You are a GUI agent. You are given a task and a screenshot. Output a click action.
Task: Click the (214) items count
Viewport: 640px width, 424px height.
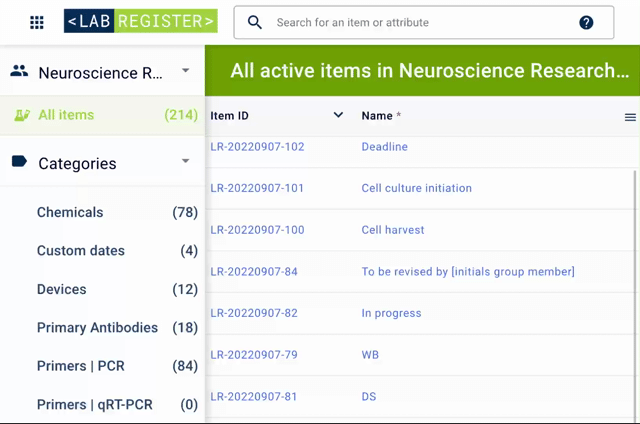tap(181, 115)
